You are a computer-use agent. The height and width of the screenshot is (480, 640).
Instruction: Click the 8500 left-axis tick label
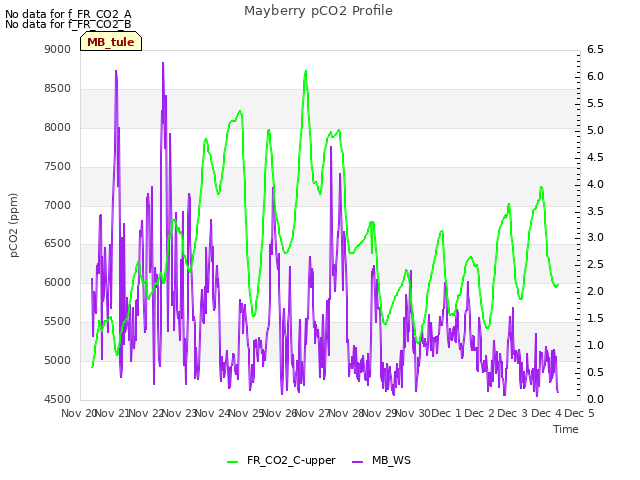coord(58,88)
